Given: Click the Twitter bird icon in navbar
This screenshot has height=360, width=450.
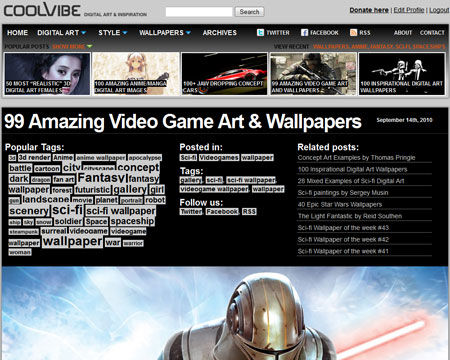Looking at the screenshot, I should click(x=260, y=32).
